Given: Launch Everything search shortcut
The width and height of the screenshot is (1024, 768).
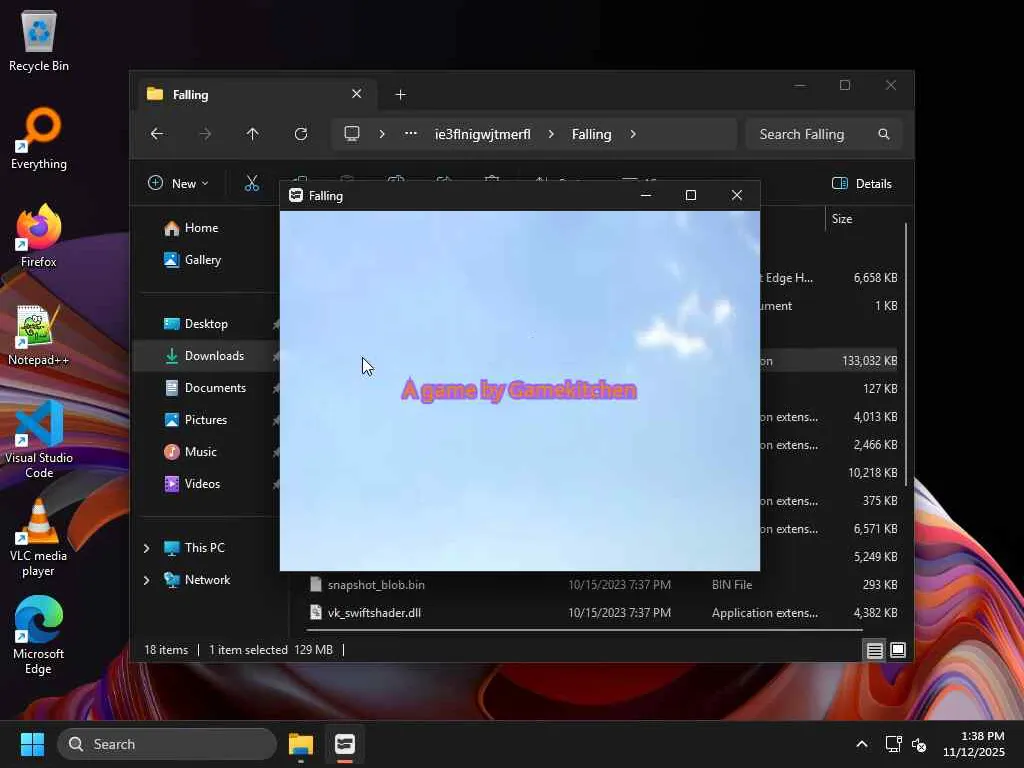Looking at the screenshot, I should click(39, 138).
